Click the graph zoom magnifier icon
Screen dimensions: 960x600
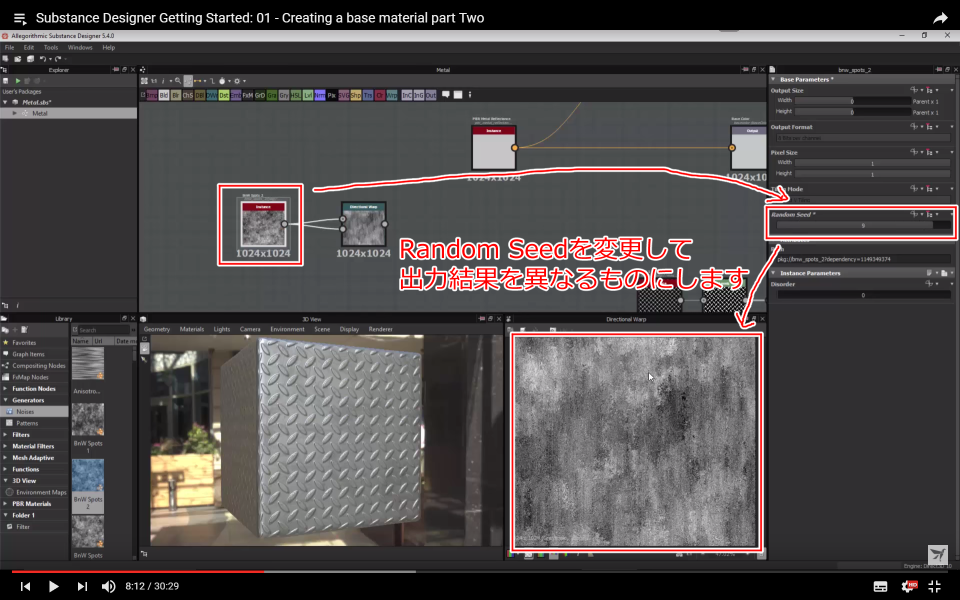[x=178, y=81]
